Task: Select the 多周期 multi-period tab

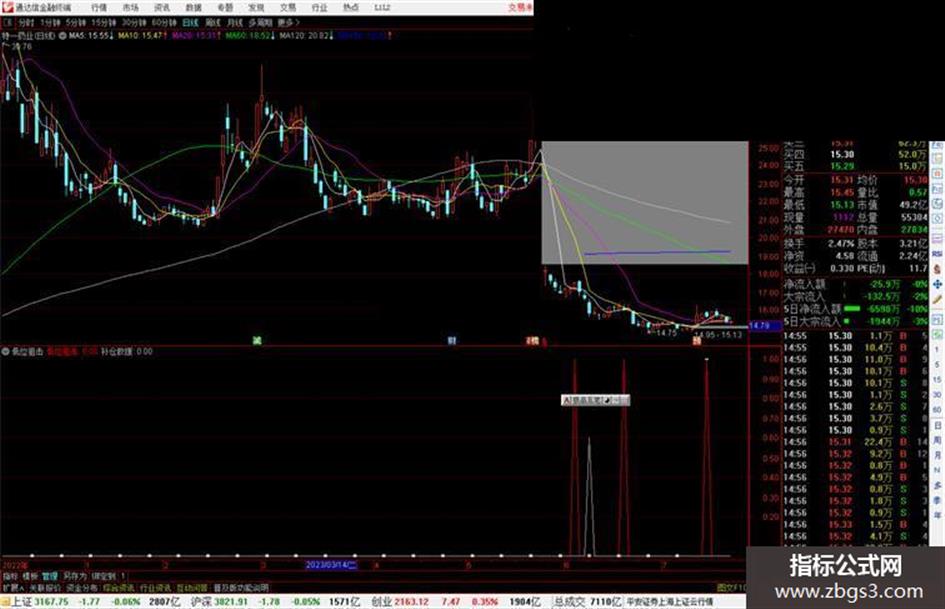Action: [x=260, y=22]
